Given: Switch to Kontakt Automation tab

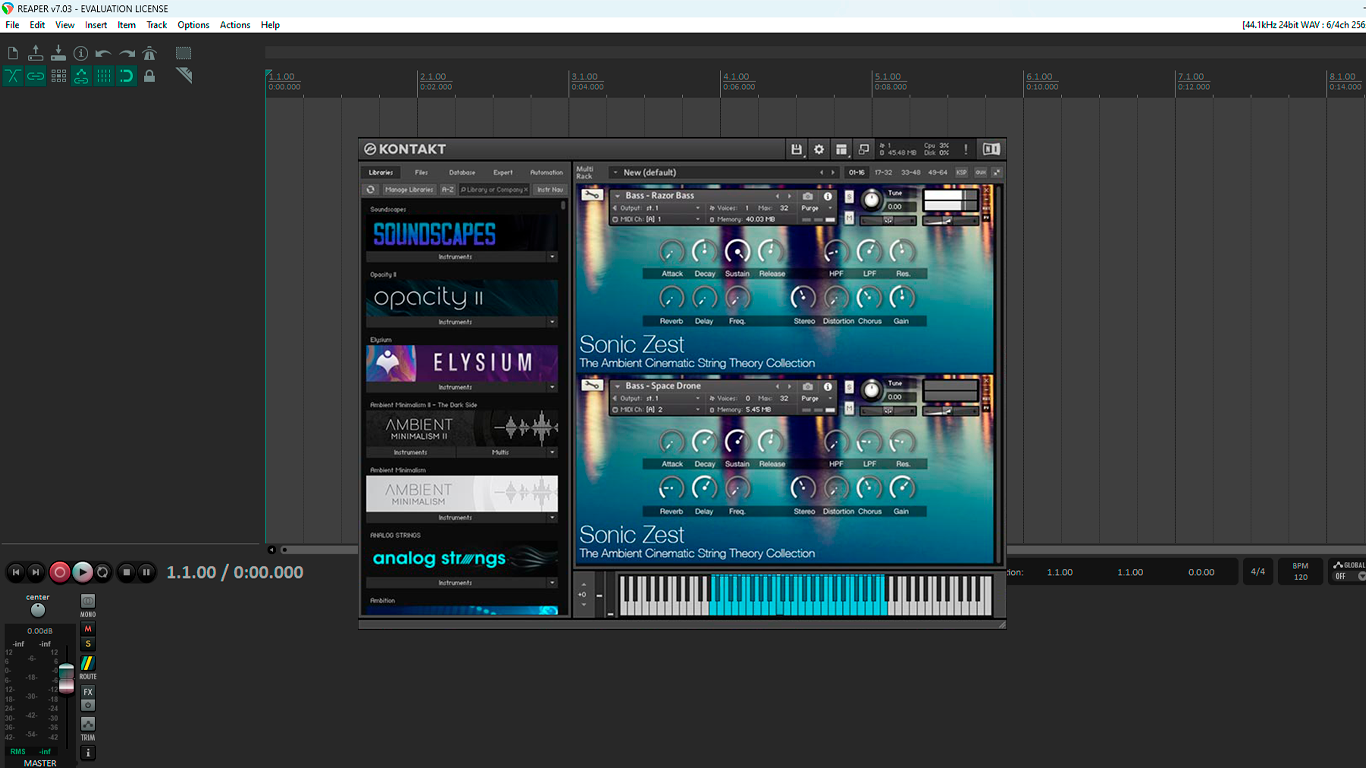Looking at the screenshot, I should pyautogui.click(x=546, y=172).
